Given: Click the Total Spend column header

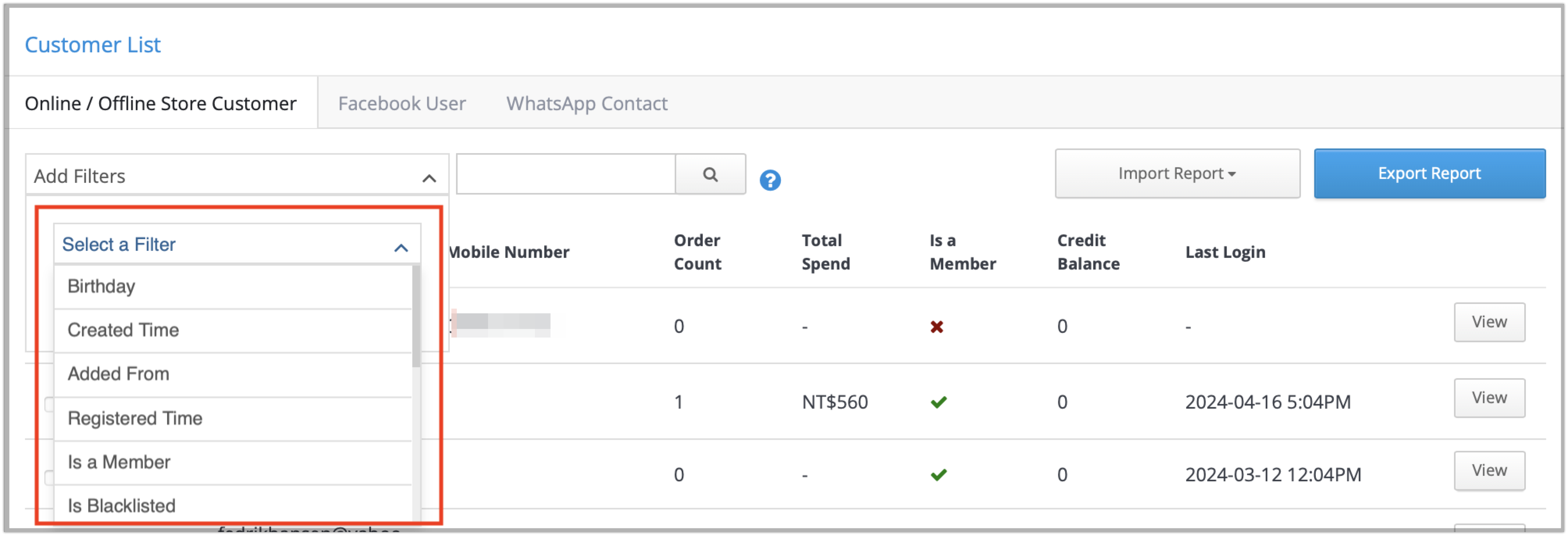Looking at the screenshot, I should click(826, 252).
